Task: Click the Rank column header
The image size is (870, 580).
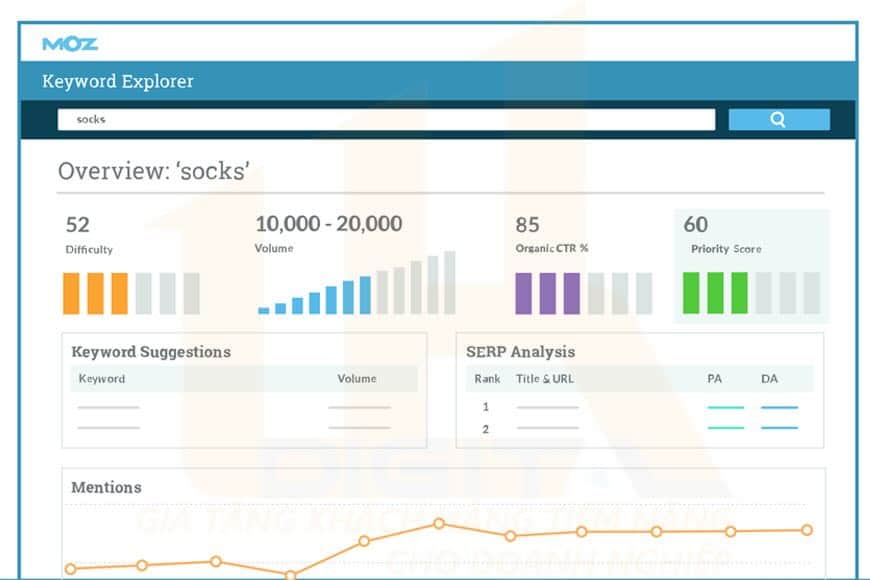Action: click(487, 379)
